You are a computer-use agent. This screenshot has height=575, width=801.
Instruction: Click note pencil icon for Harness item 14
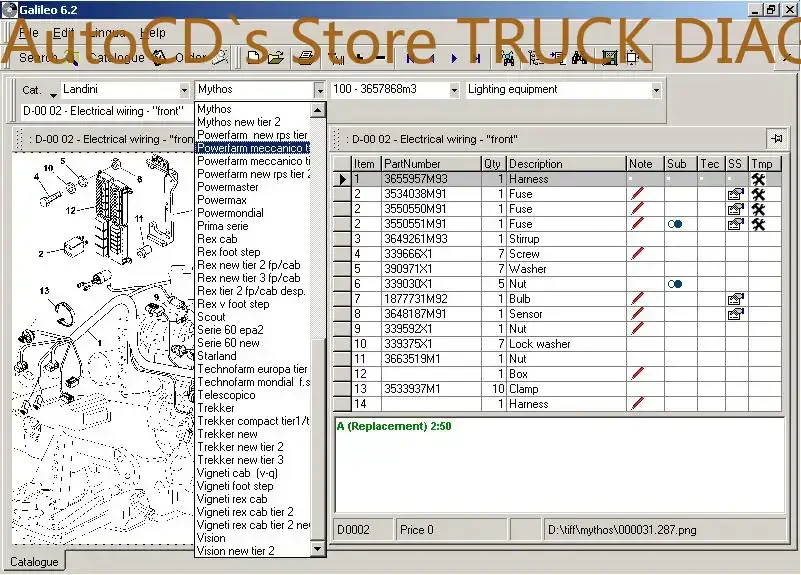click(x=637, y=404)
